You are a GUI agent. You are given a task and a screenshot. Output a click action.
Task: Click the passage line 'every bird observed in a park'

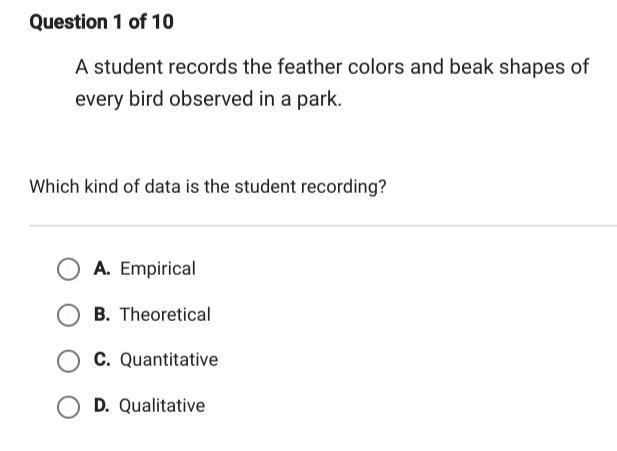209,99
